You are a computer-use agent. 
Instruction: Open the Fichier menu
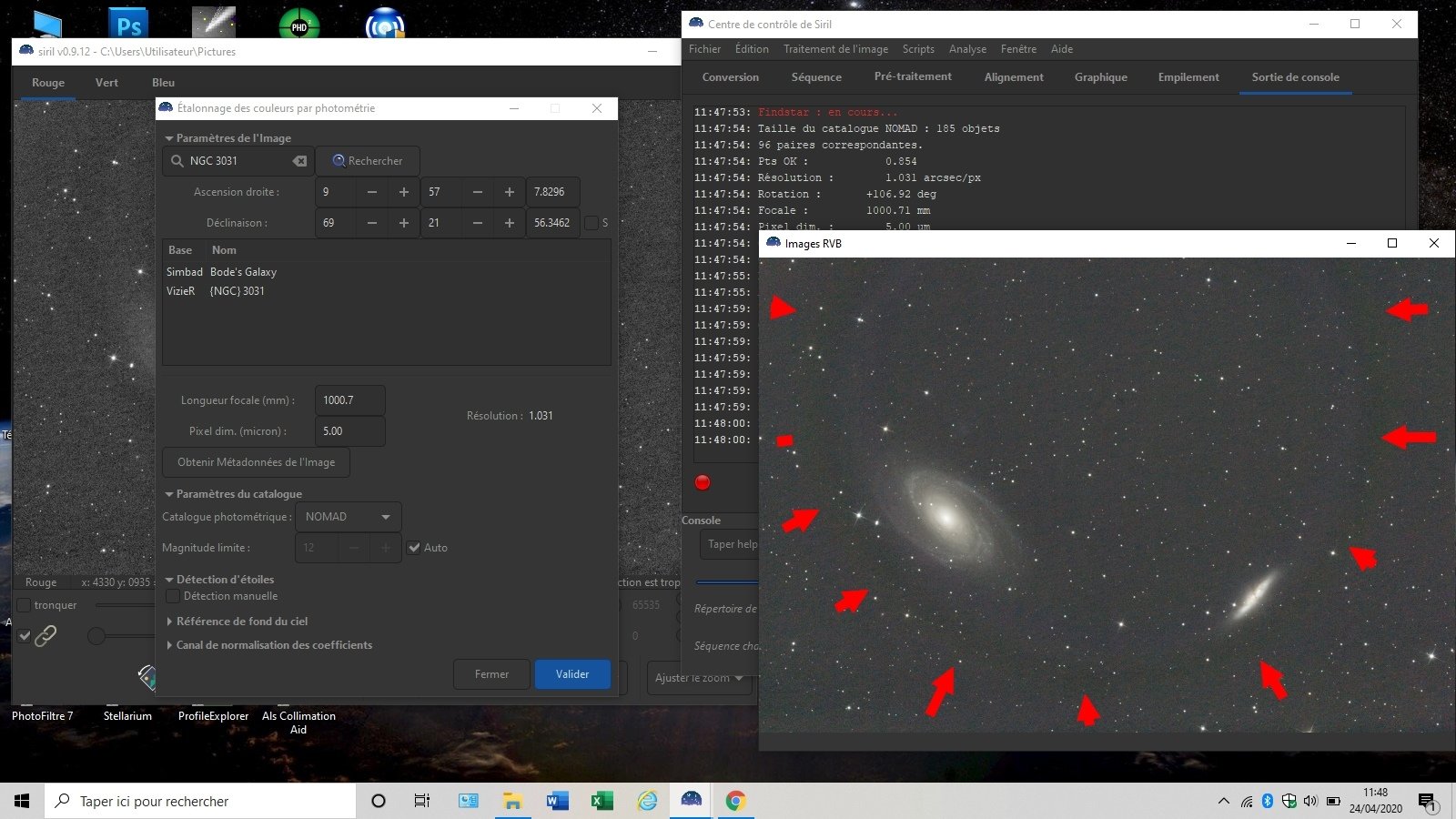click(x=704, y=49)
